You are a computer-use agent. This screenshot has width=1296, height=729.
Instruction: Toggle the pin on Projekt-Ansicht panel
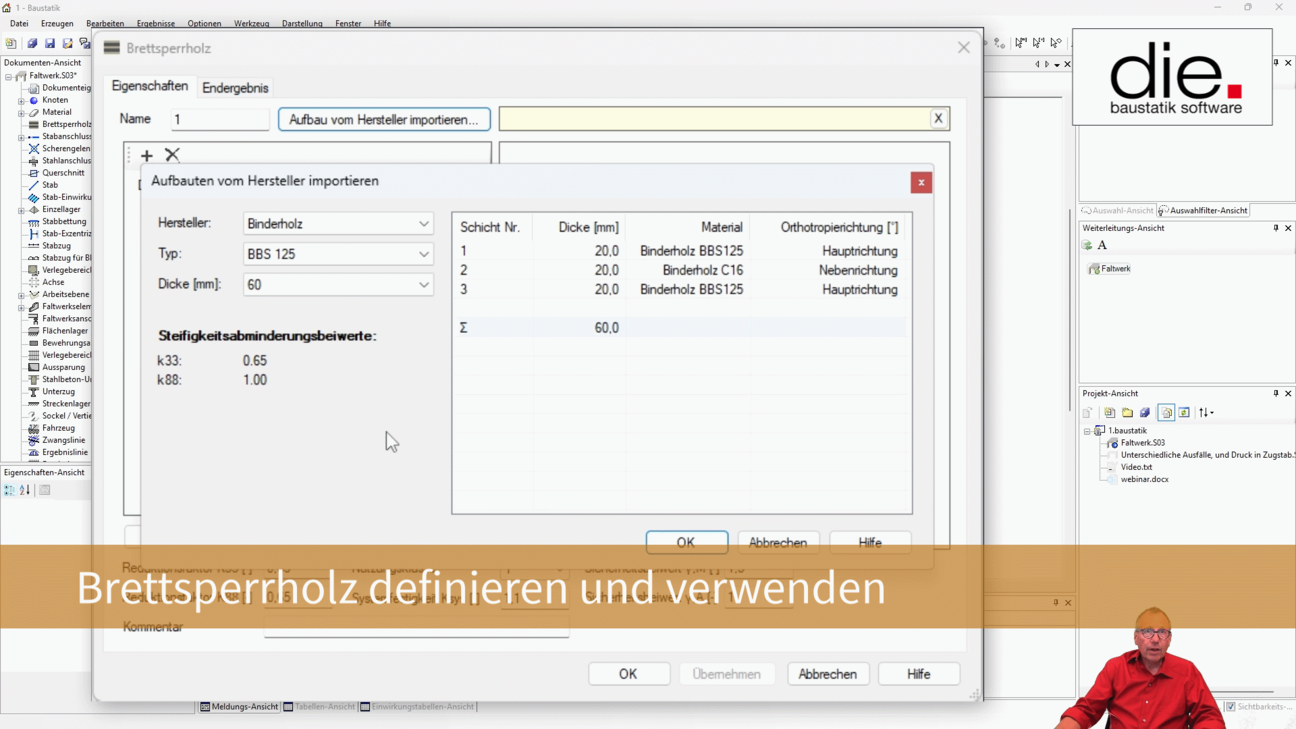pos(1275,394)
